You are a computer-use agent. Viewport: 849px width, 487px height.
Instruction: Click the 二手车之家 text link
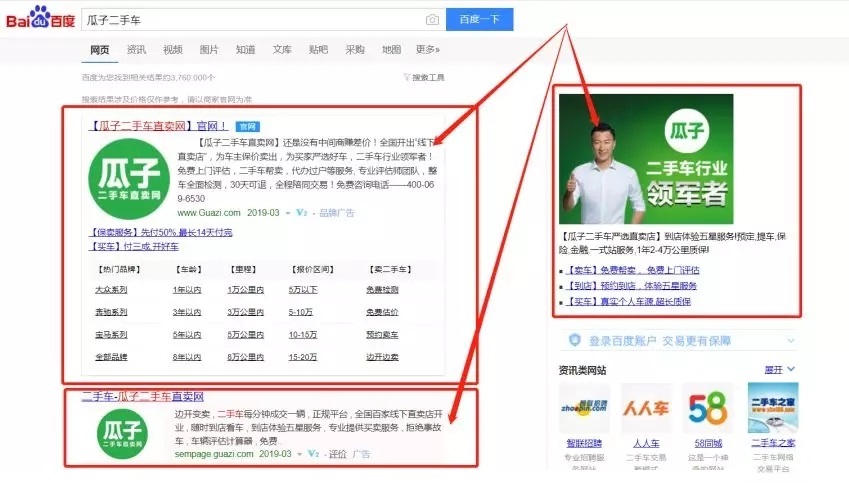pos(773,443)
